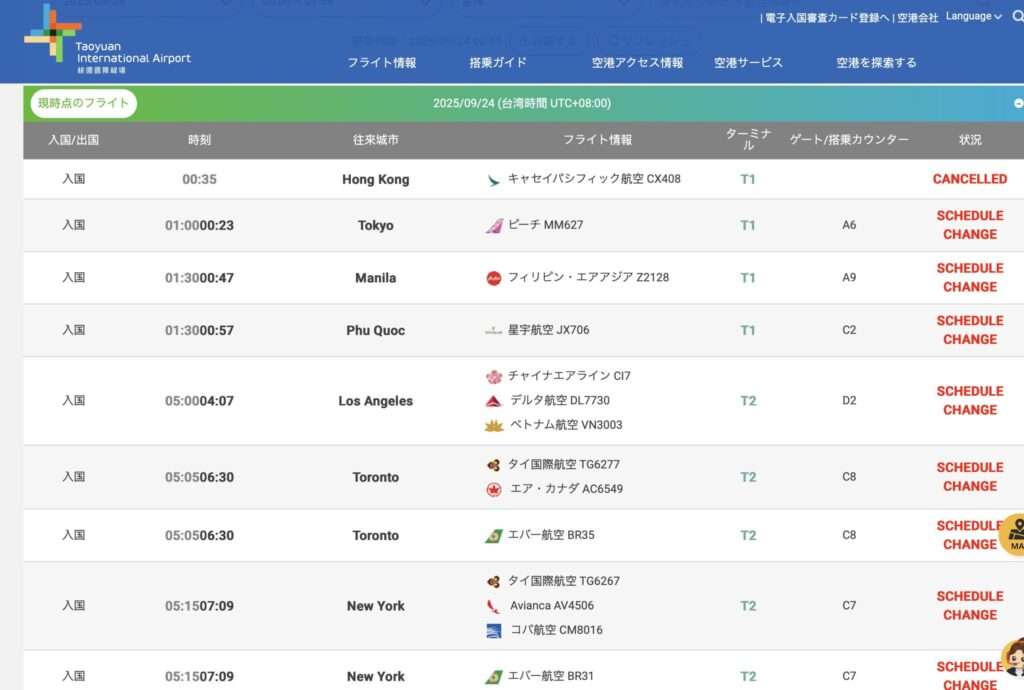Click the エバー航空 BR35 flight text
This screenshot has height=690, width=1024.
click(551, 535)
